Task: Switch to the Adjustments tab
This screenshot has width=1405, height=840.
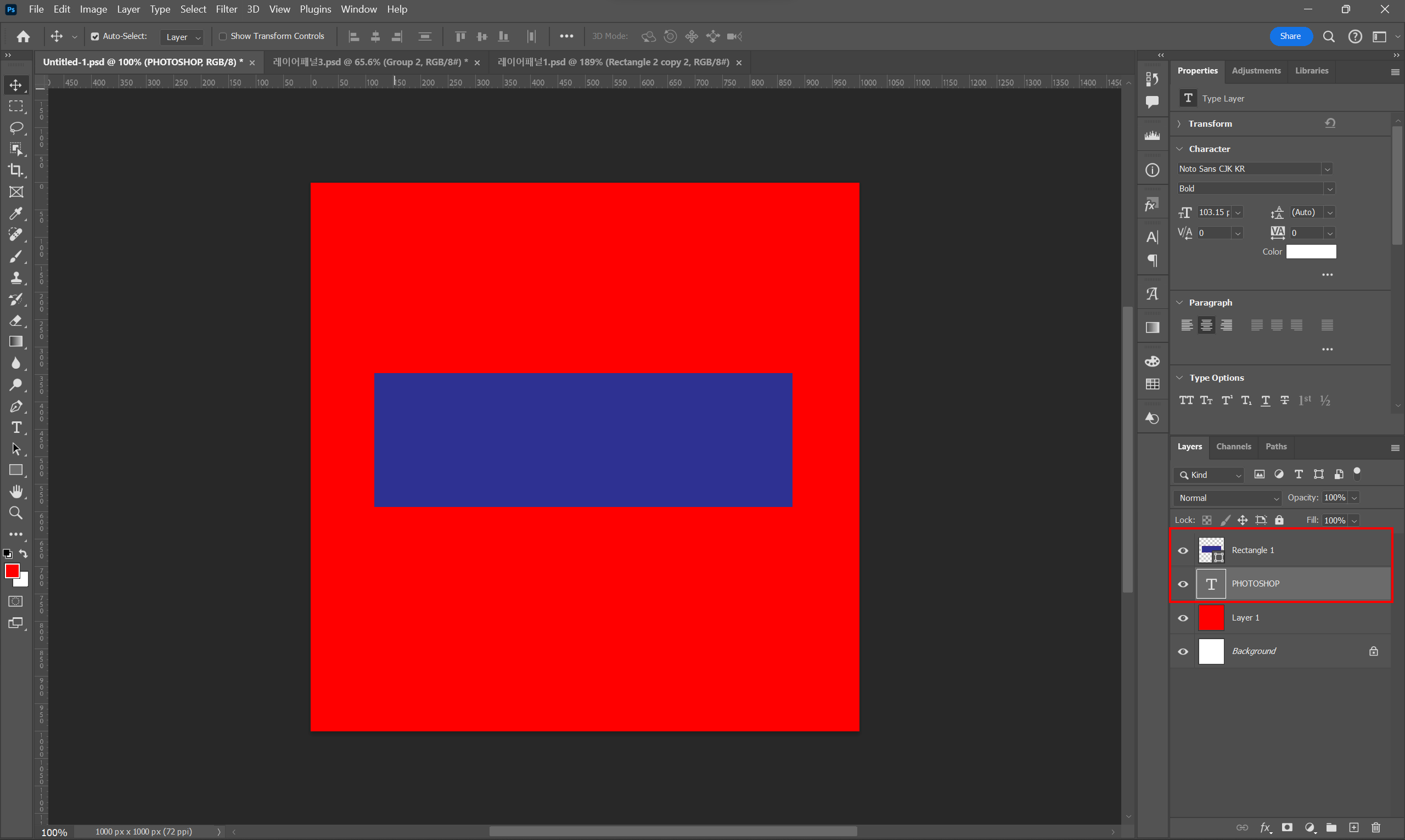Action: pyautogui.click(x=1256, y=70)
